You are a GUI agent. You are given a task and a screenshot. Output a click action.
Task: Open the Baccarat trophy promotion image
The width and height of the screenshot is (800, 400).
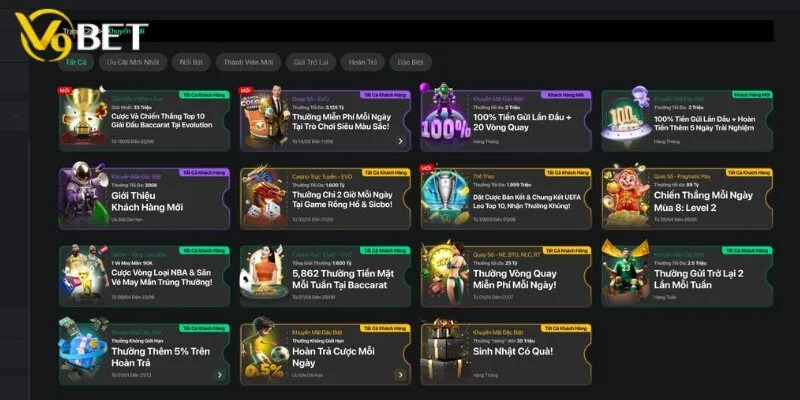(84, 116)
